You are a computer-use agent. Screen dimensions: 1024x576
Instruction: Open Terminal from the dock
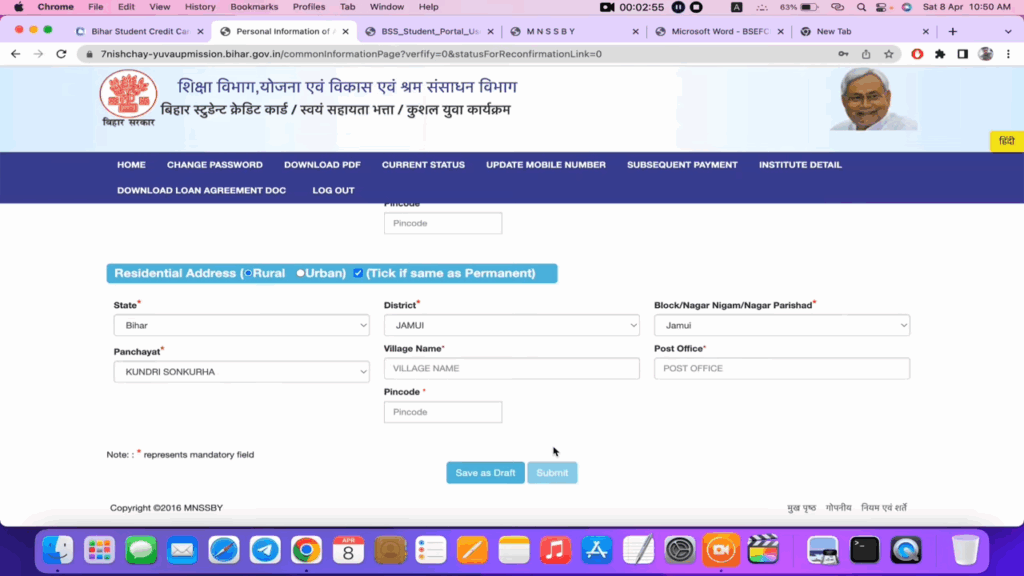click(x=864, y=549)
